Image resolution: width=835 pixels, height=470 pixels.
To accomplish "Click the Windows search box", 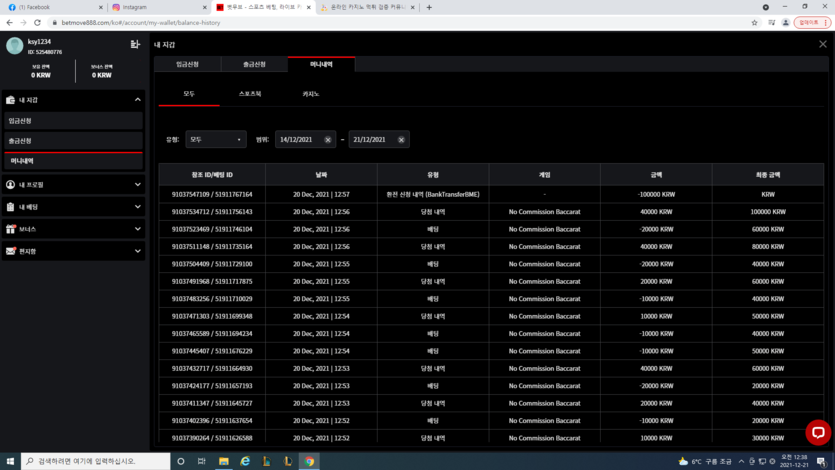I will tap(96, 461).
